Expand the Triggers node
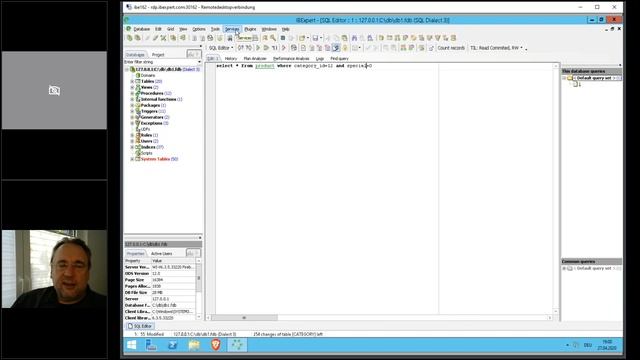The height and width of the screenshot is (360, 640). point(132,111)
